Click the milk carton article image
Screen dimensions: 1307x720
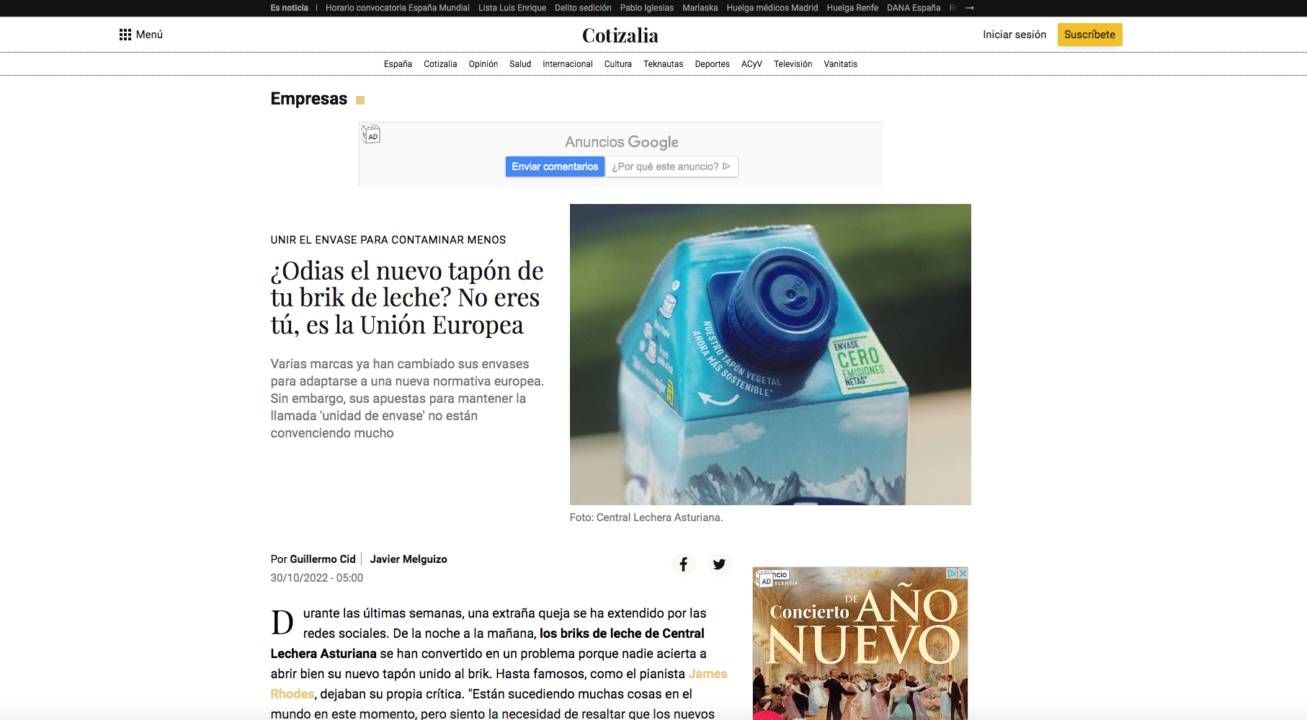point(770,354)
